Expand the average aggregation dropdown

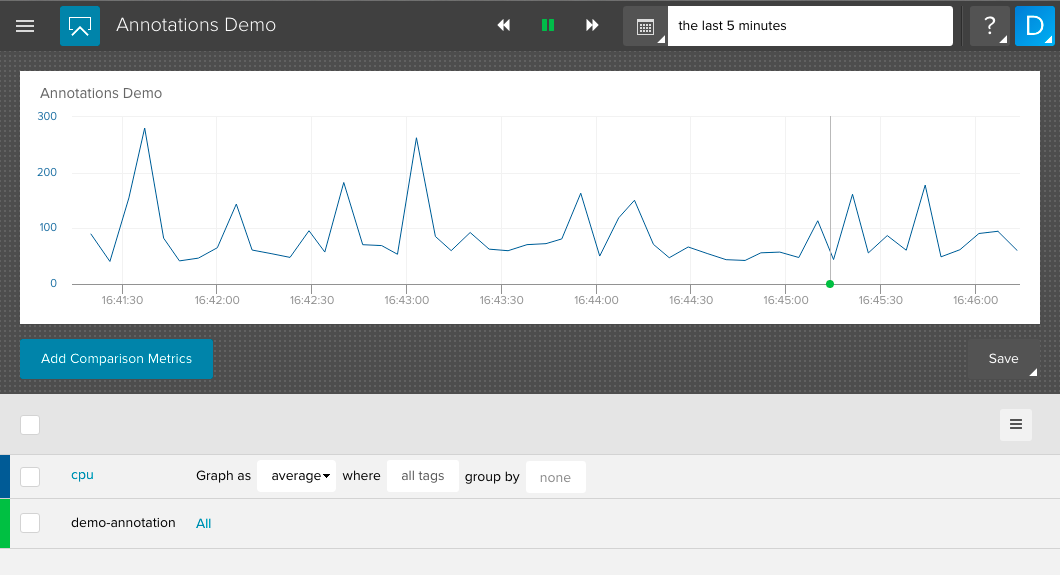click(x=300, y=476)
